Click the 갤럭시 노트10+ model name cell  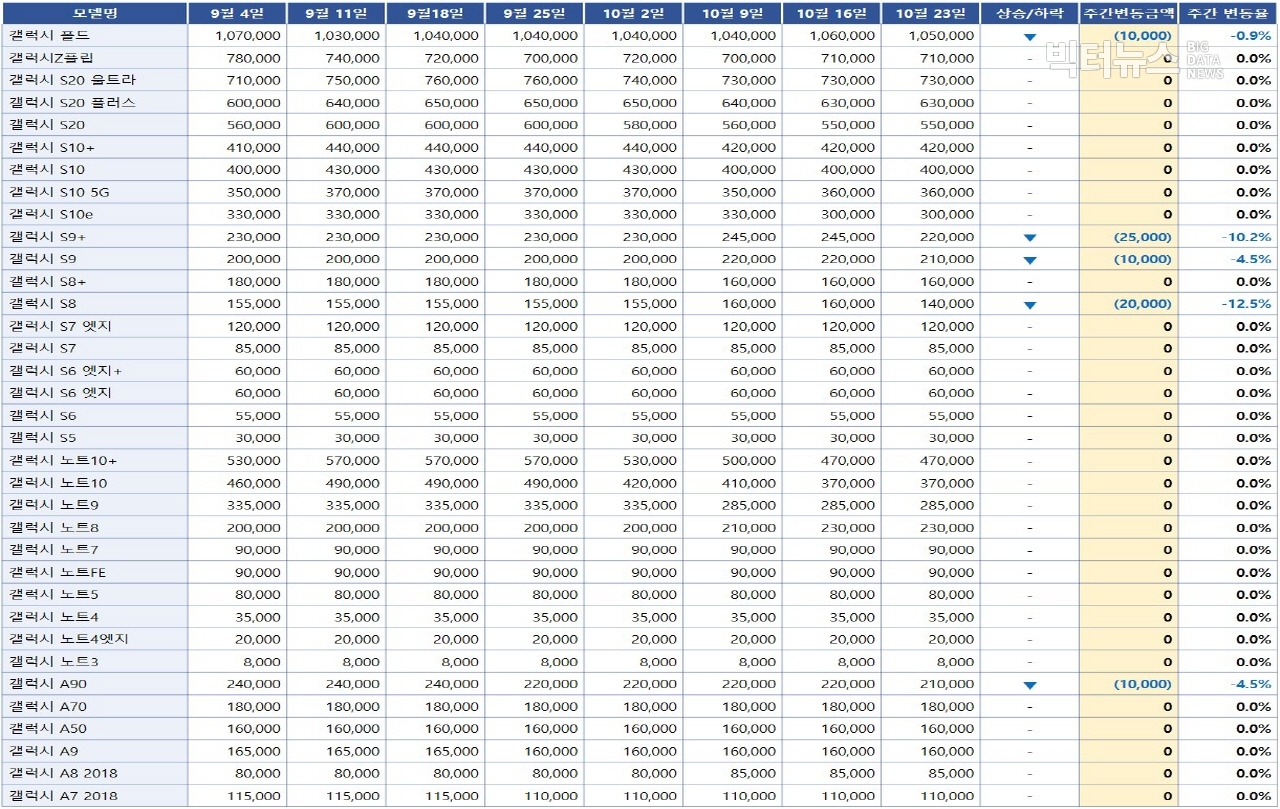tap(94, 460)
